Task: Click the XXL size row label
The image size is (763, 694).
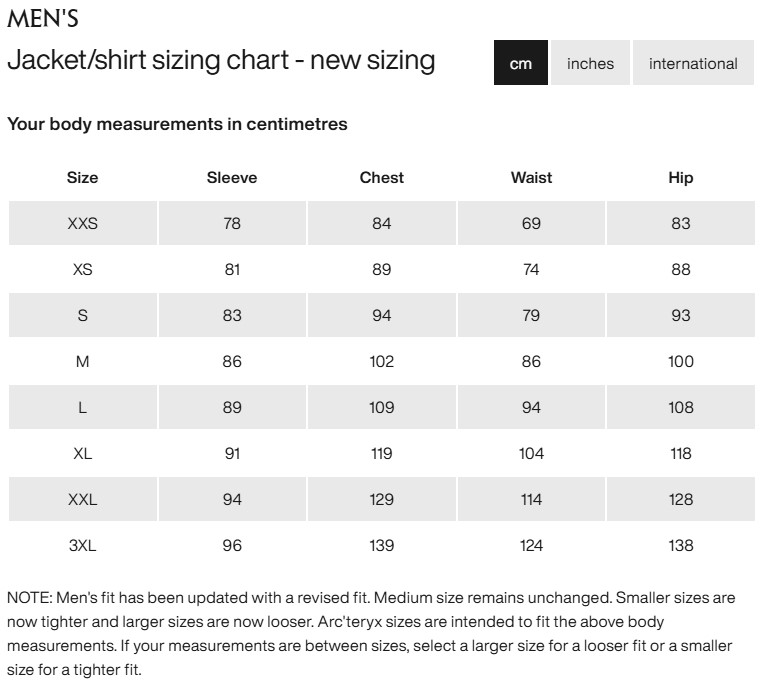Action: point(83,500)
